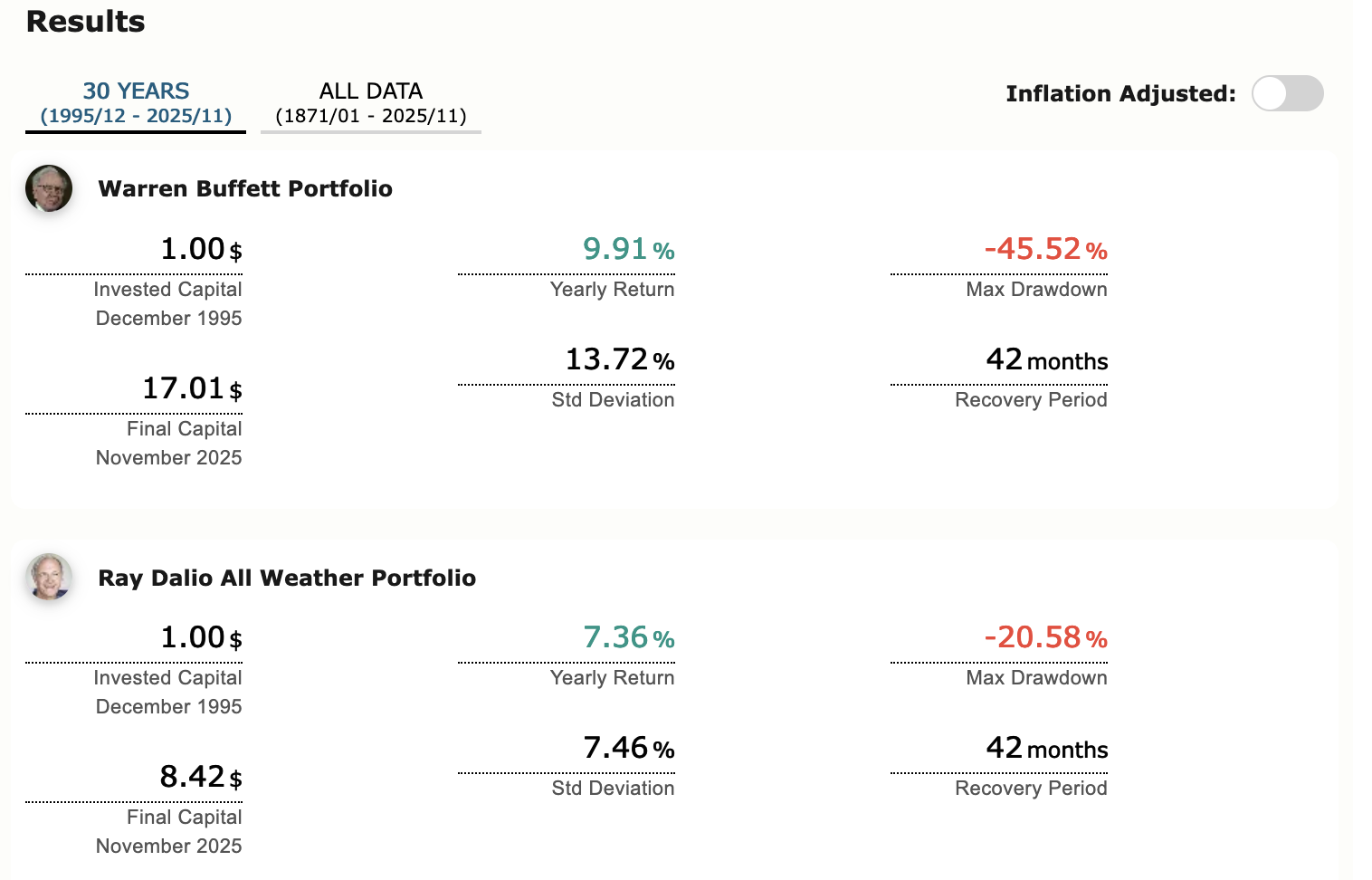Click the Warren Buffett avatar photo

coord(49,188)
